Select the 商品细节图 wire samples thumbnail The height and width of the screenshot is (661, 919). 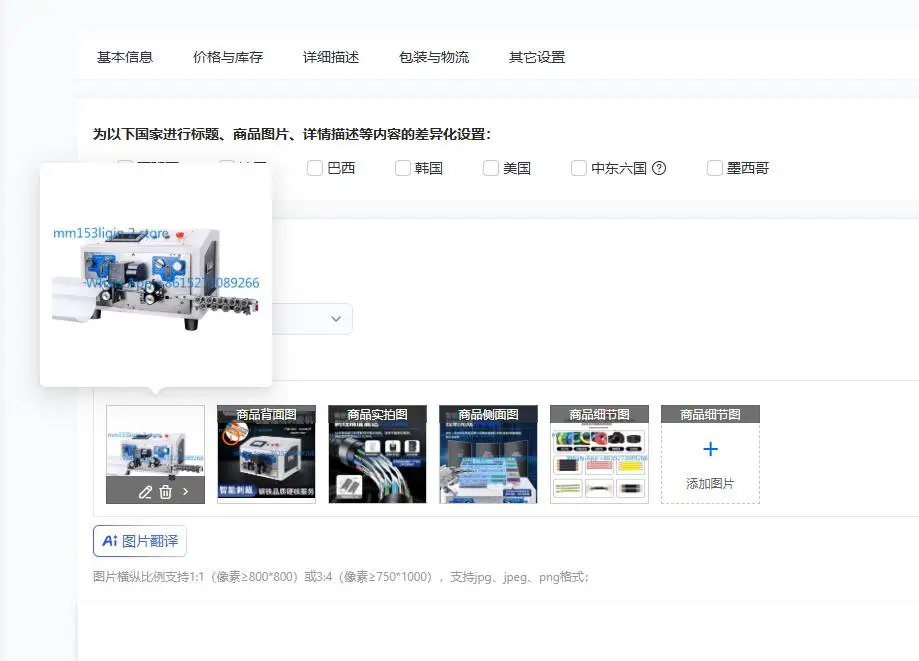point(600,454)
